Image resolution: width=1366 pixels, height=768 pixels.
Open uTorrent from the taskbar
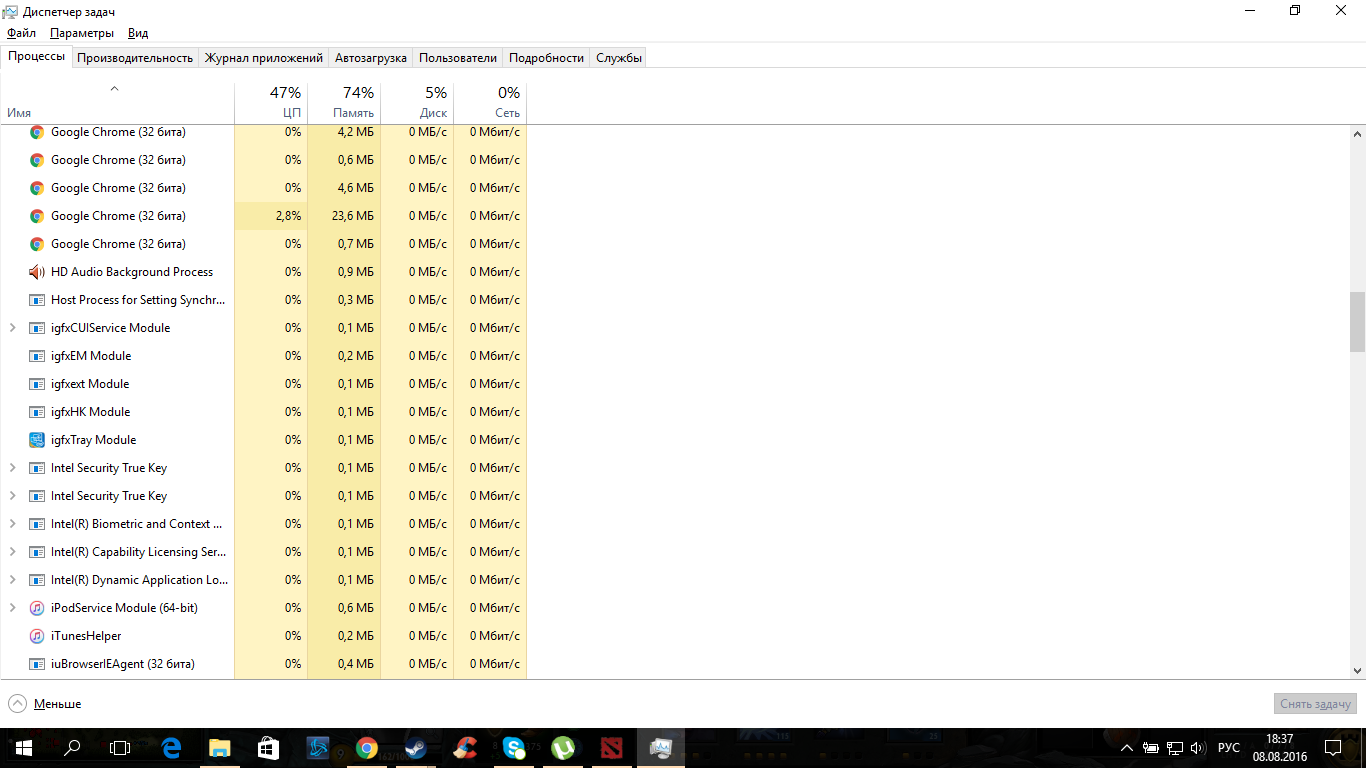click(x=563, y=747)
